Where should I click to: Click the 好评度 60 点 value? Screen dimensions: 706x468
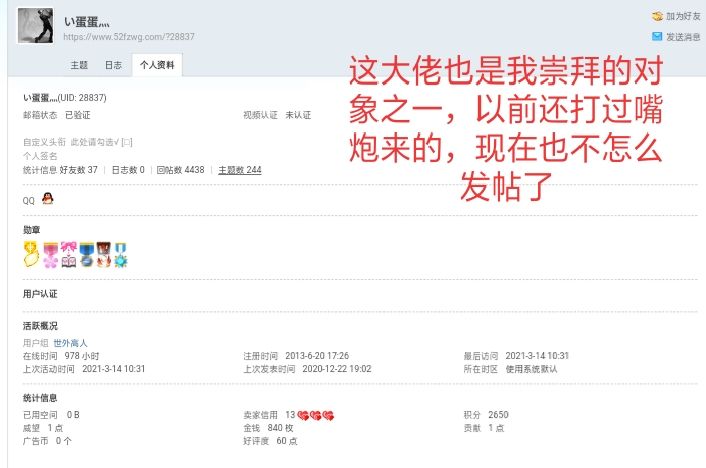(x=270, y=441)
